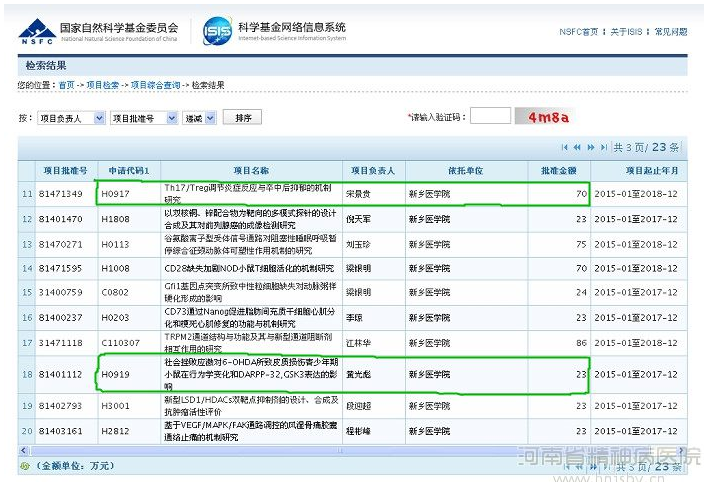Select approval number 81471595
707x482 pixels.
click(60, 268)
